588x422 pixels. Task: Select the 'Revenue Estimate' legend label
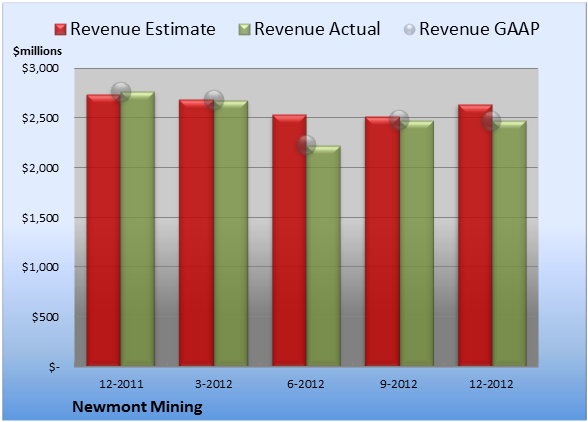click(x=143, y=29)
